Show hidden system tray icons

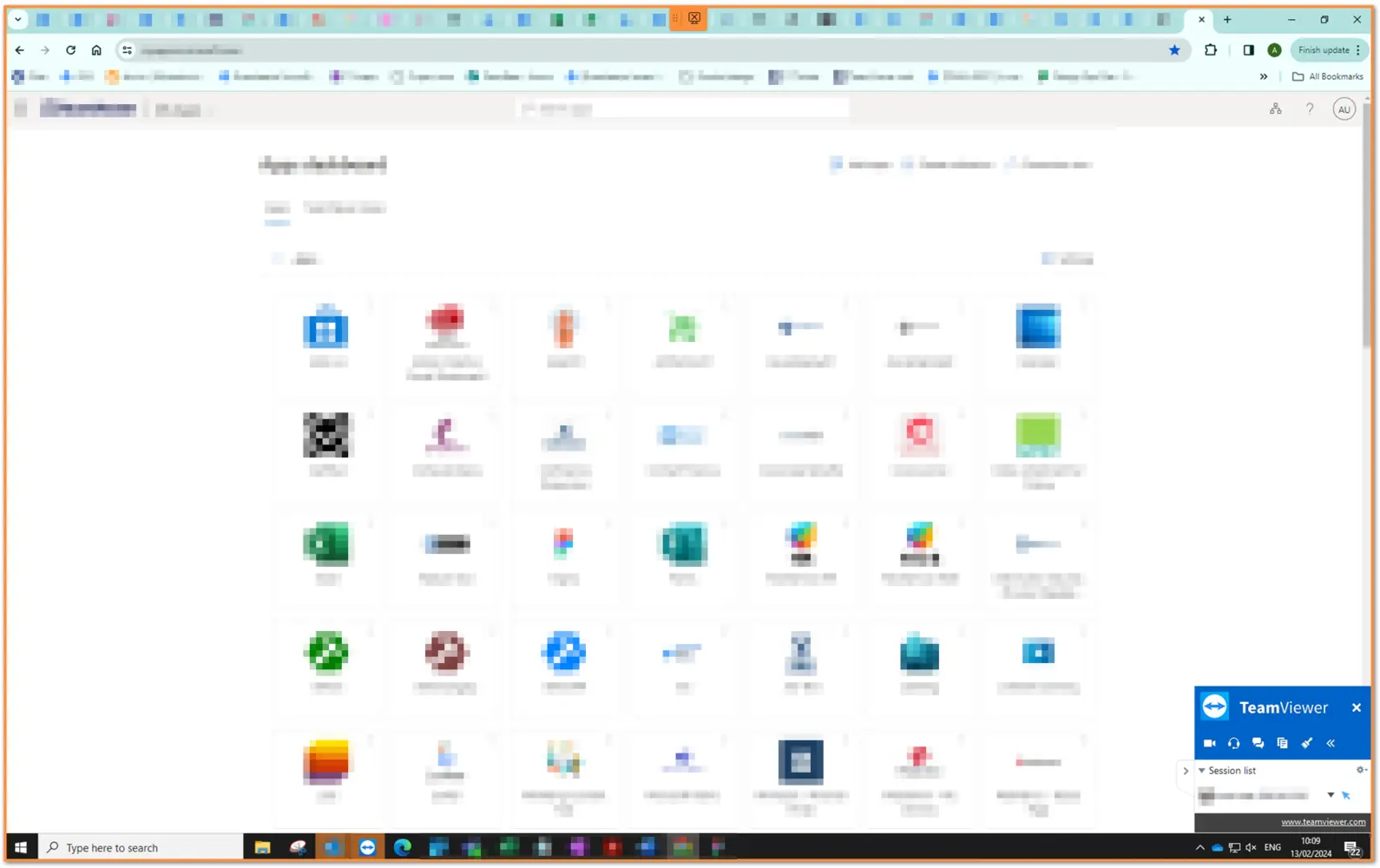click(1200, 847)
